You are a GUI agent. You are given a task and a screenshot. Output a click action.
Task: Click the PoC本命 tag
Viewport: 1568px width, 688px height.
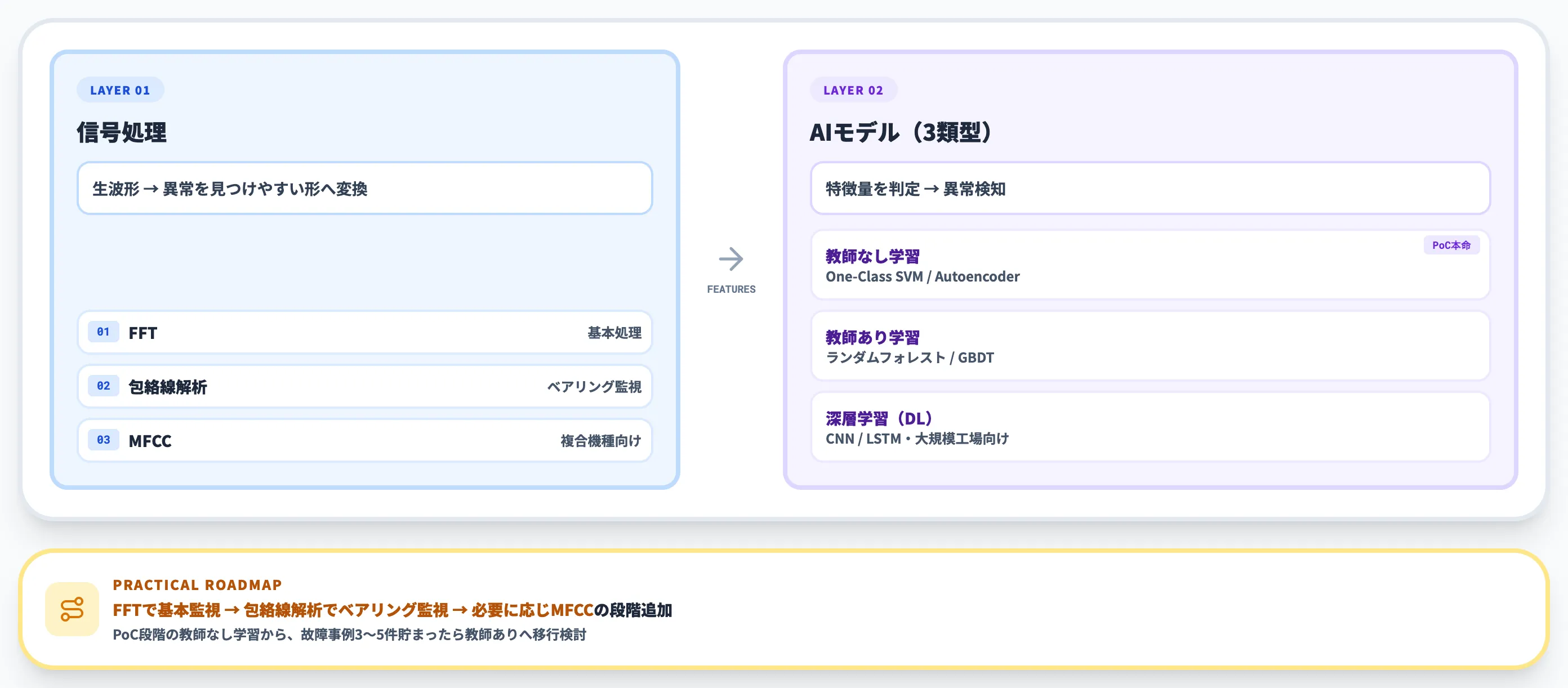(1451, 245)
